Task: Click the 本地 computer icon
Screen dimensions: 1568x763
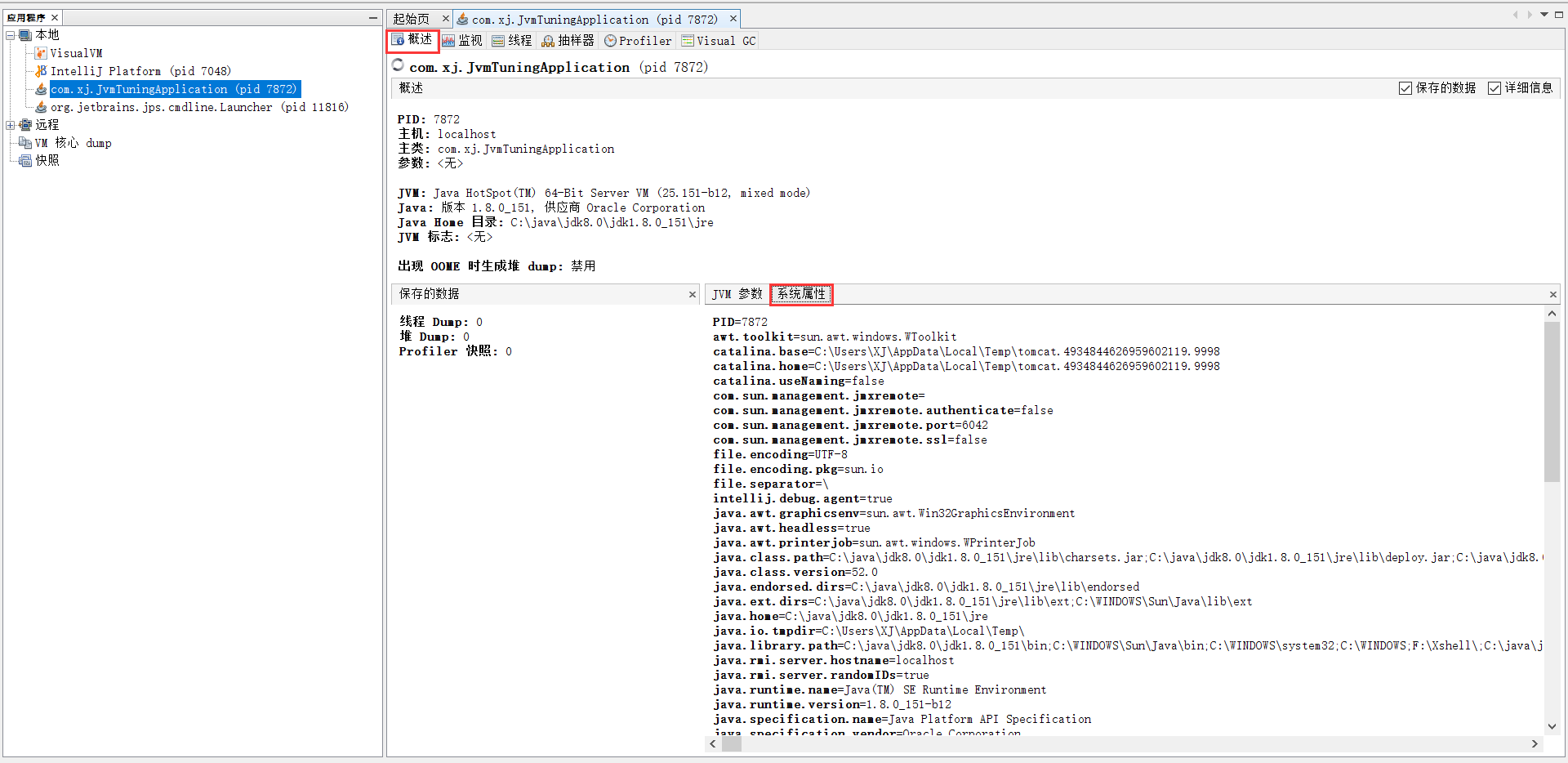Action: coord(25,35)
